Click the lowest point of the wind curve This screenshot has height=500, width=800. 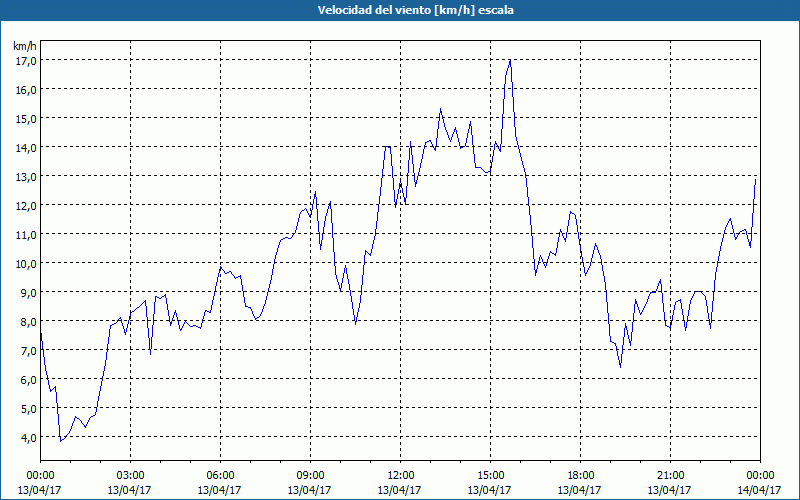[x=61, y=441]
